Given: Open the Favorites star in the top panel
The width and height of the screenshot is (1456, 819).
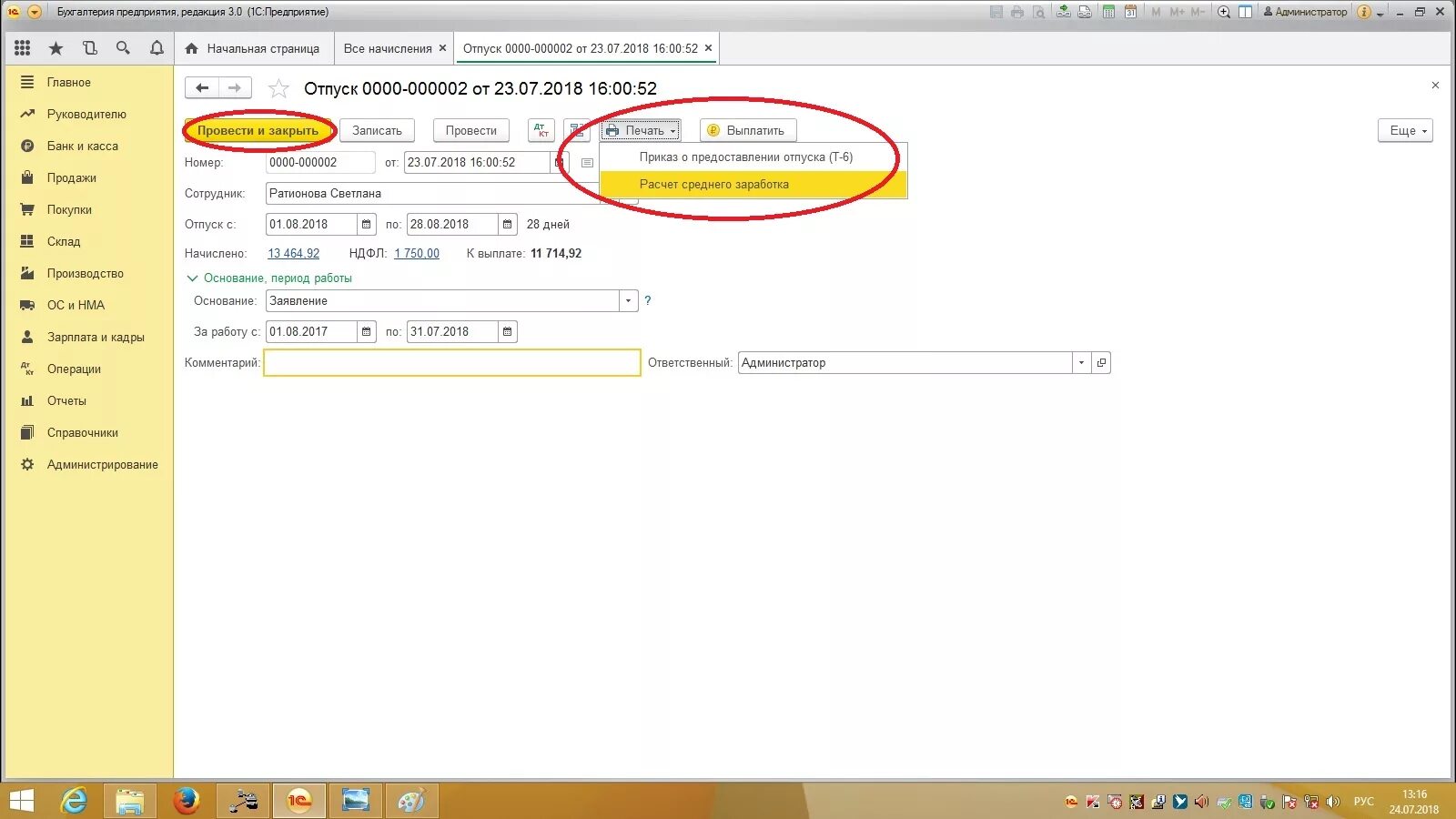Looking at the screenshot, I should tap(56, 48).
